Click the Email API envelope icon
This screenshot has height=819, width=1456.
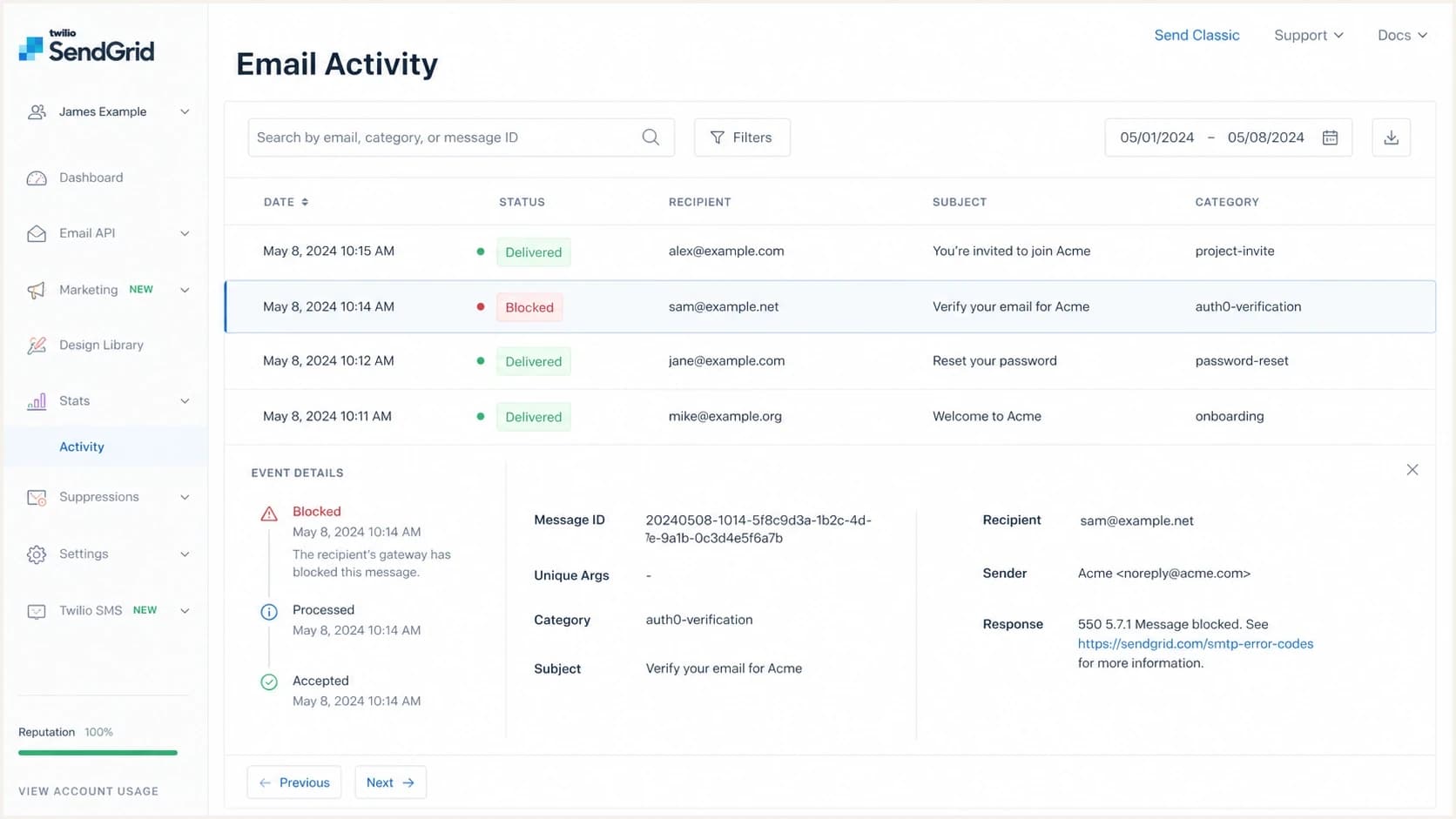pos(37,233)
